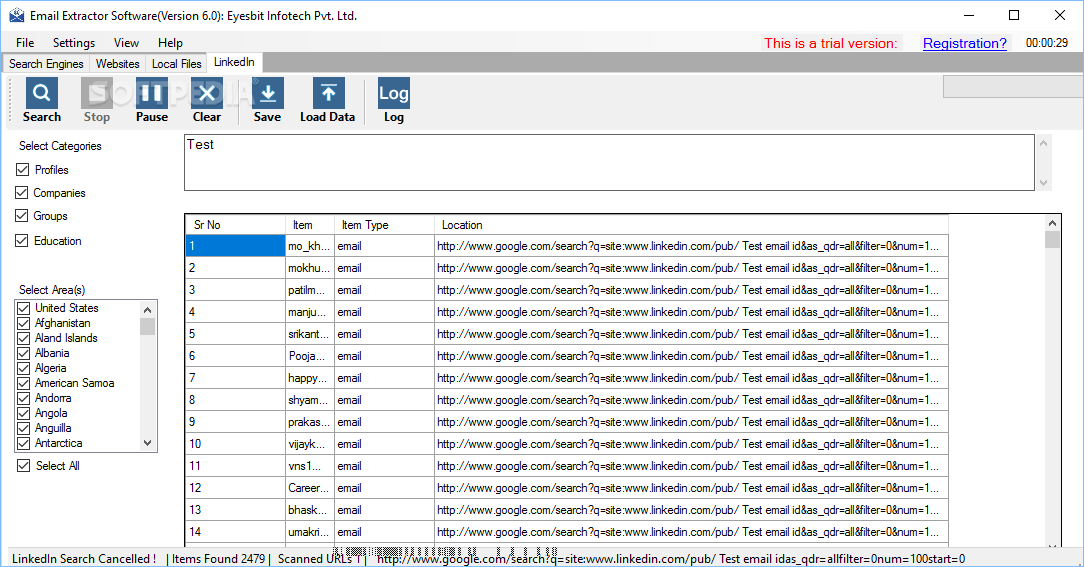Click the 'umakri...' item cell
The image size is (1084, 567).
(x=310, y=532)
